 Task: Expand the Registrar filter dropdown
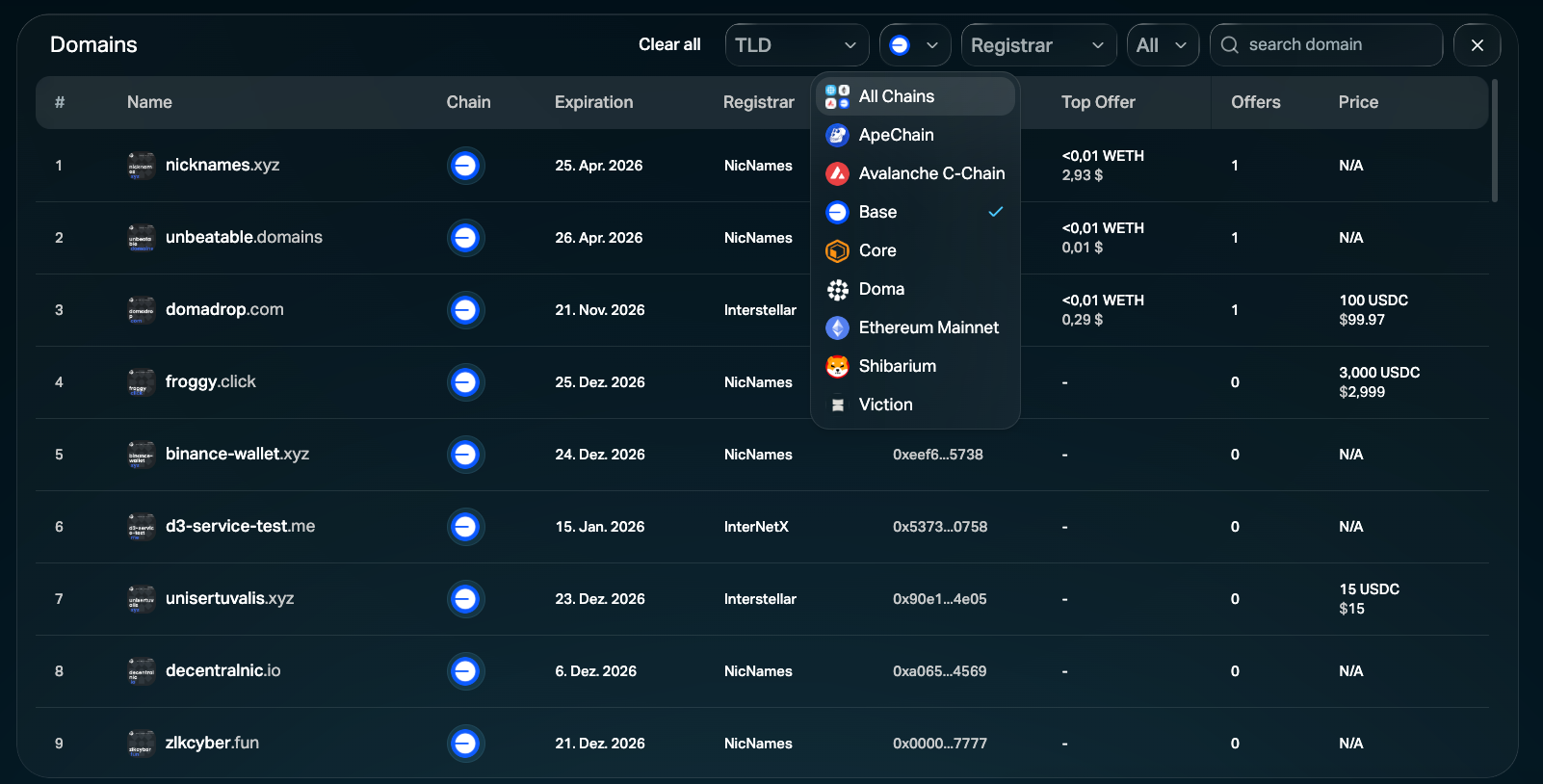coord(1037,45)
